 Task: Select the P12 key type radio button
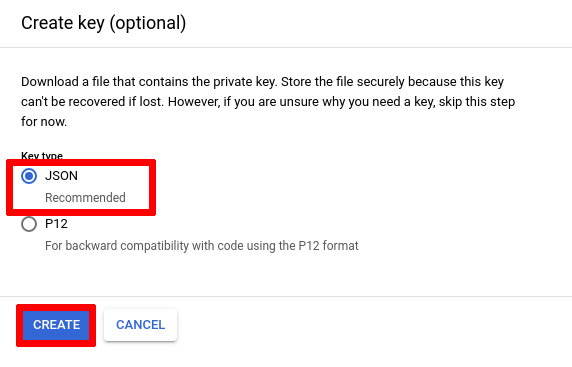(29, 224)
